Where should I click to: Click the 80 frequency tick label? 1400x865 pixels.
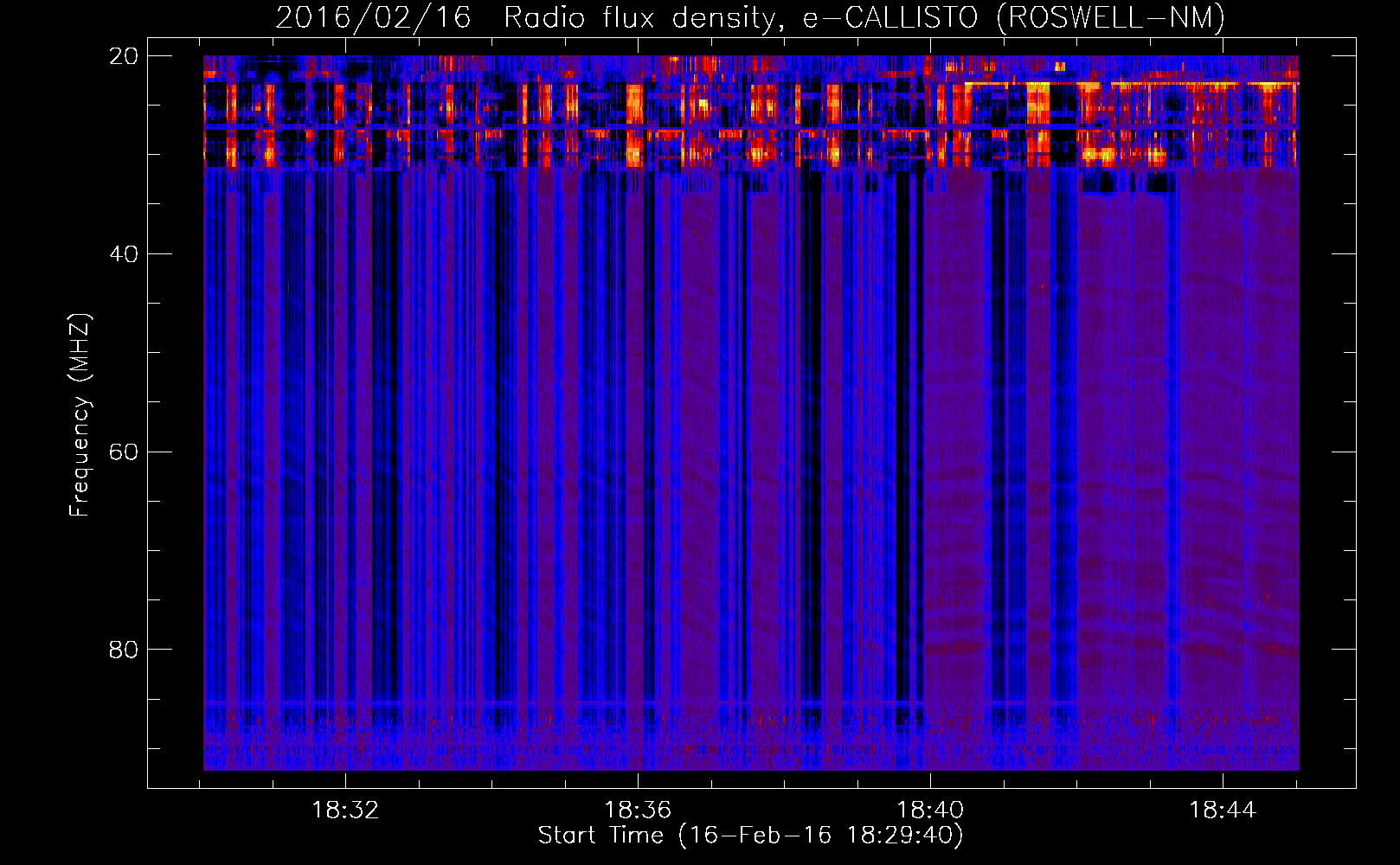pyautogui.click(x=124, y=650)
